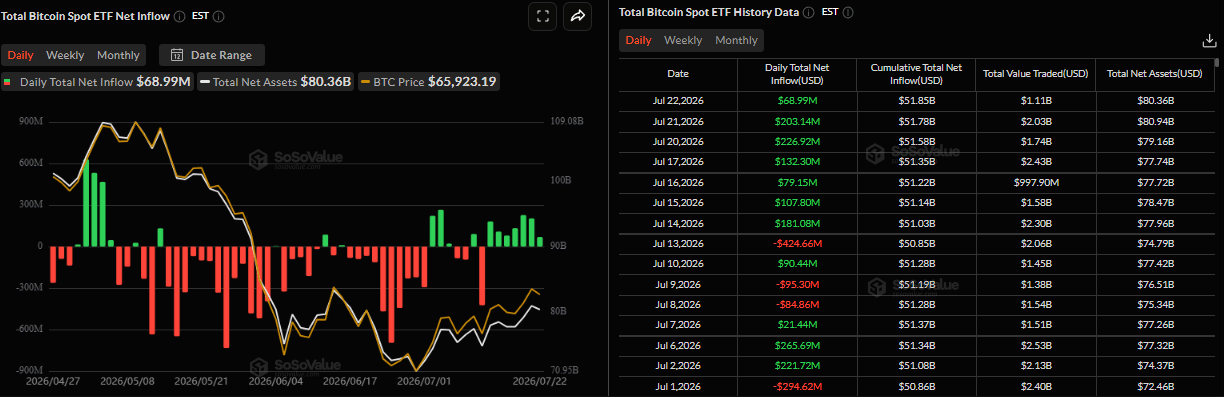
Task: Switch history table to Monthly
Action: pyautogui.click(x=736, y=40)
